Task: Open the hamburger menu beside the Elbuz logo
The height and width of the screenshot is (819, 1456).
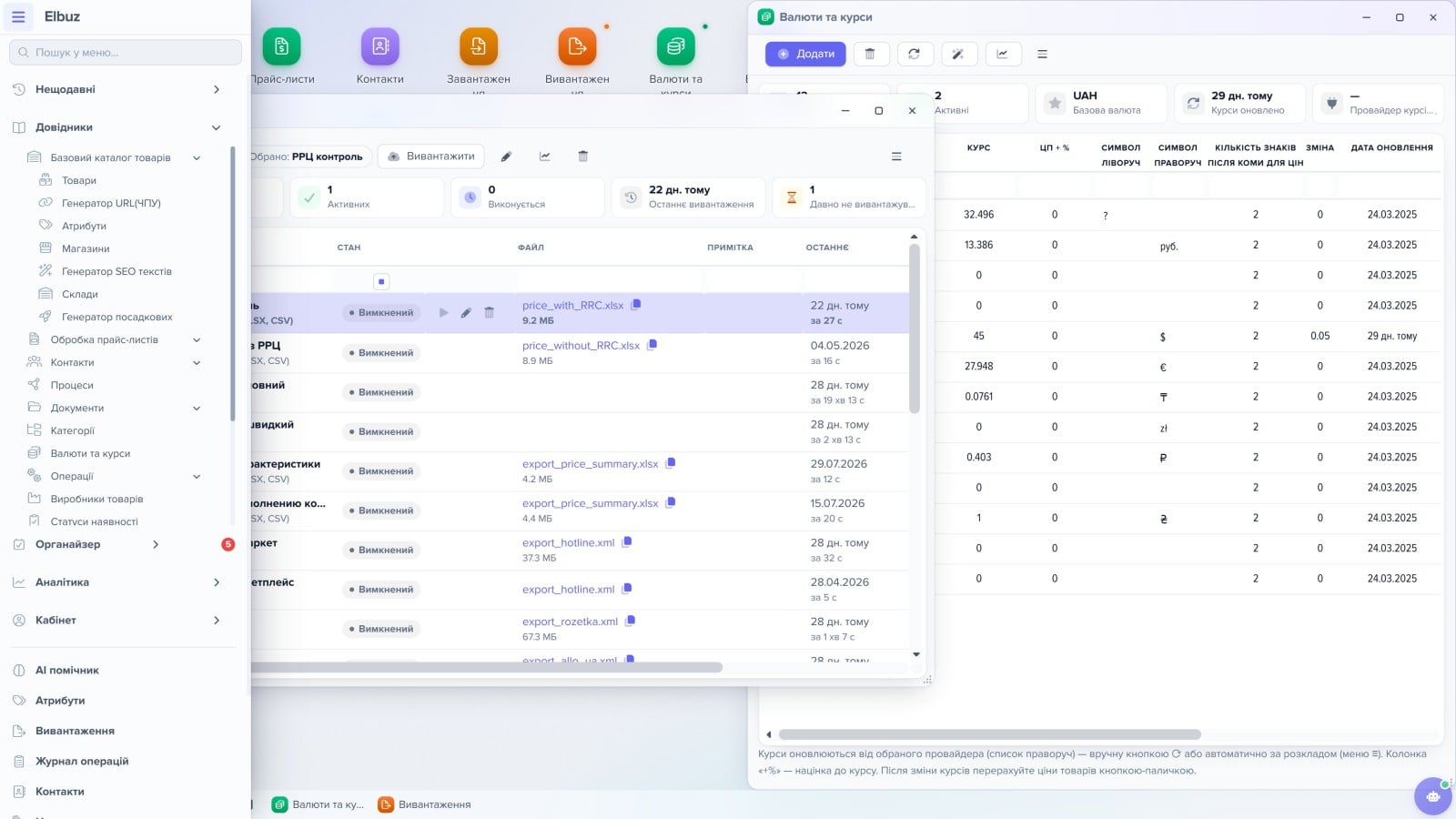Action: 18,16
